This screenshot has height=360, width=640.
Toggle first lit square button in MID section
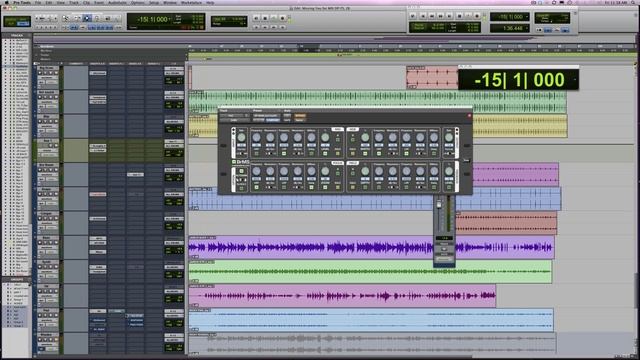pyautogui.click(x=284, y=154)
